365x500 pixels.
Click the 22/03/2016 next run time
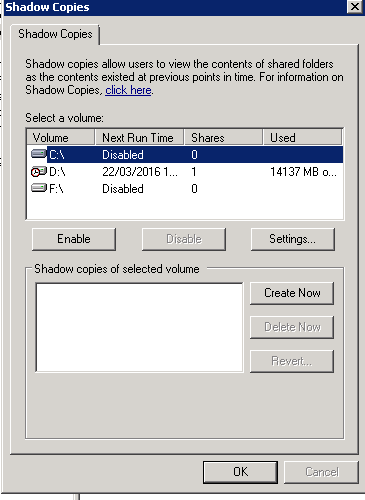pyautogui.click(x=140, y=172)
